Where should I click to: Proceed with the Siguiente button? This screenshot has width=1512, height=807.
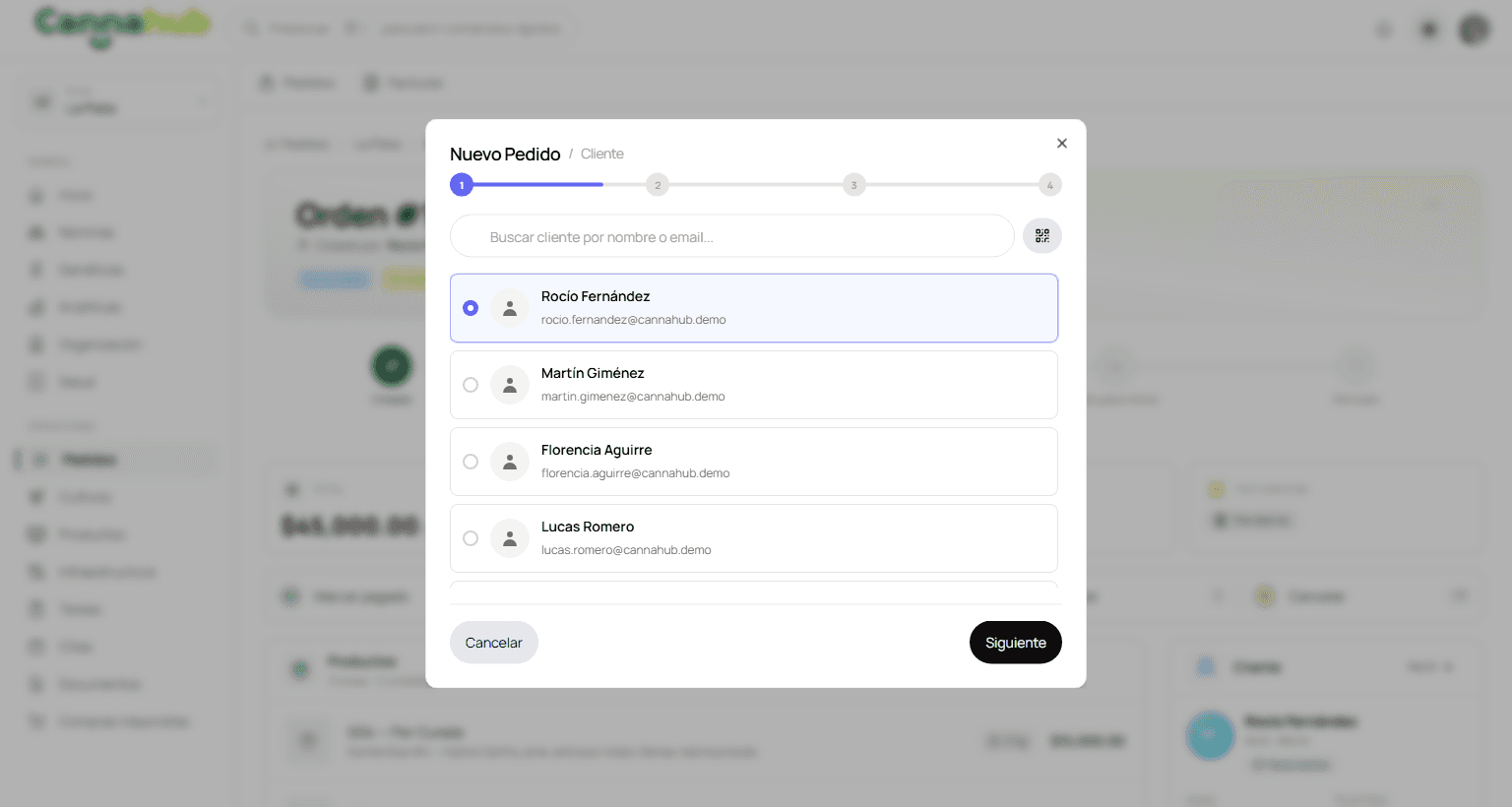(x=1016, y=643)
